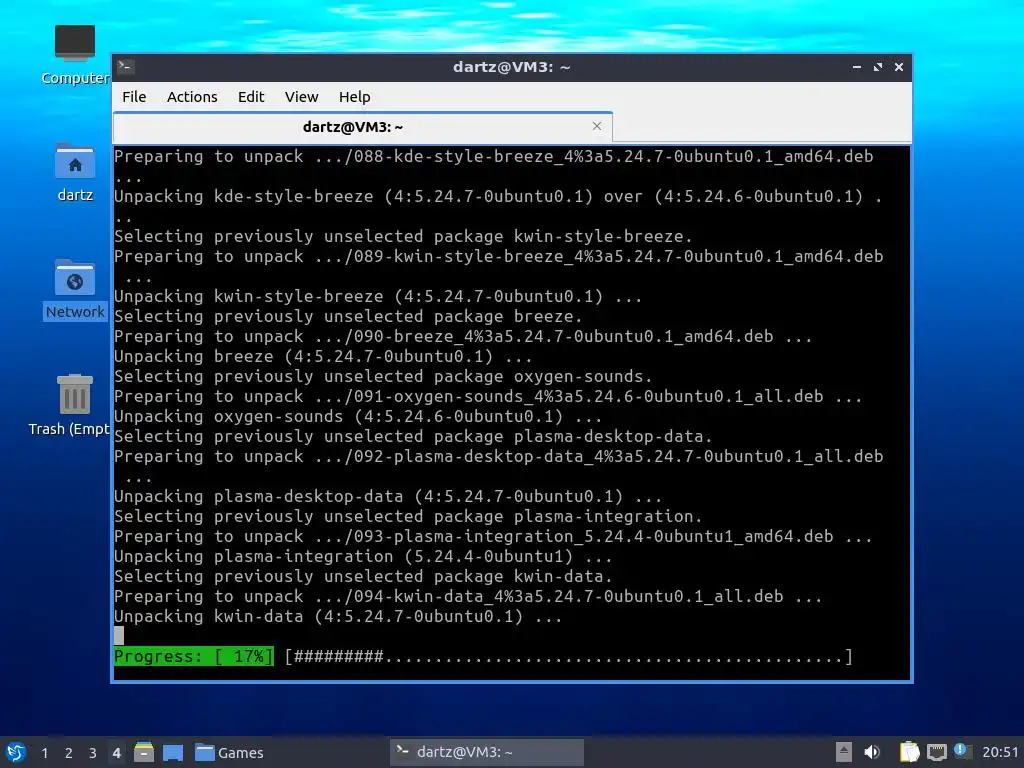Select the Computer desktop icon
Screen dimensions: 1024x768
tap(75, 55)
